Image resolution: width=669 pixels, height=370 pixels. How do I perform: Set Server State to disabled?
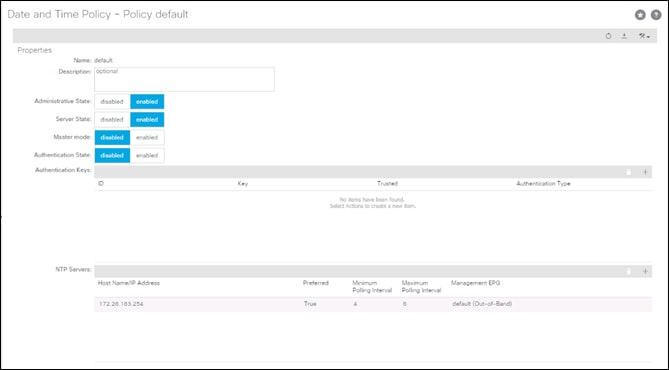tap(112, 119)
